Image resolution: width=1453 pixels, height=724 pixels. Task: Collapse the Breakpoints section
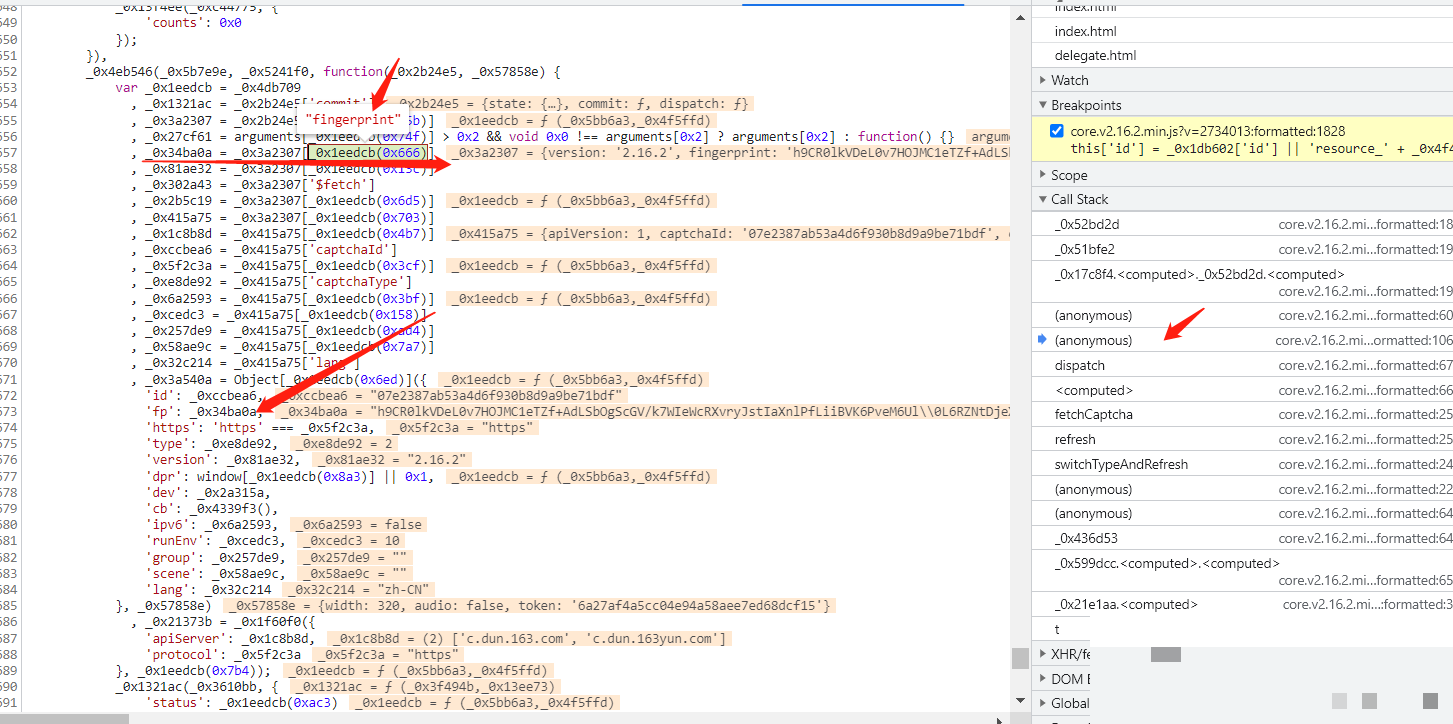[x=1086, y=105]
